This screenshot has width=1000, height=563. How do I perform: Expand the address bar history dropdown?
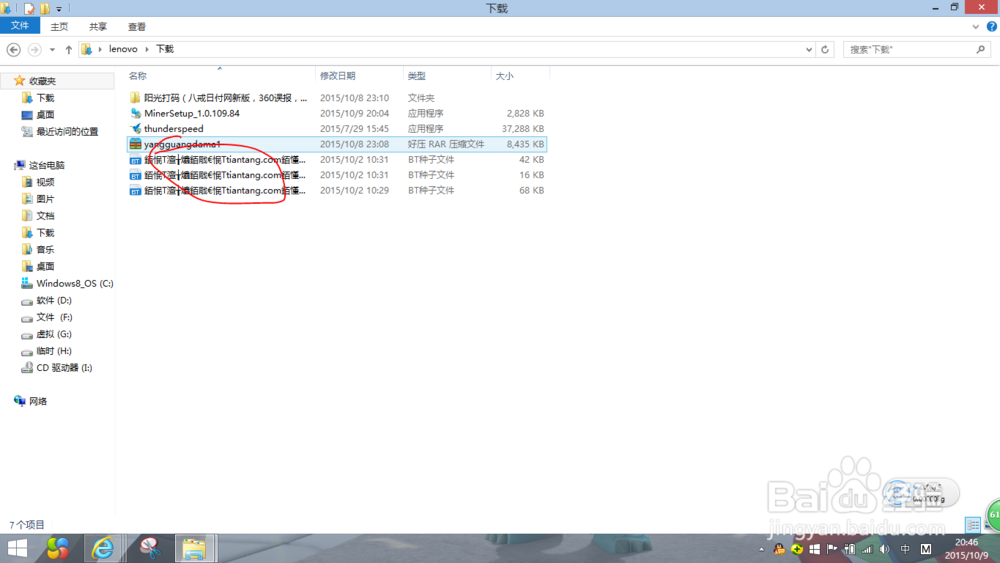[x=809, y=49]
